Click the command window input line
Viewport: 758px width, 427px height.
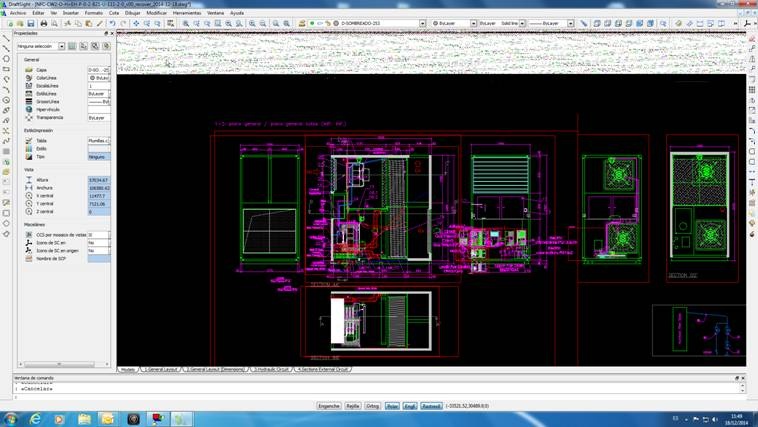377,398
